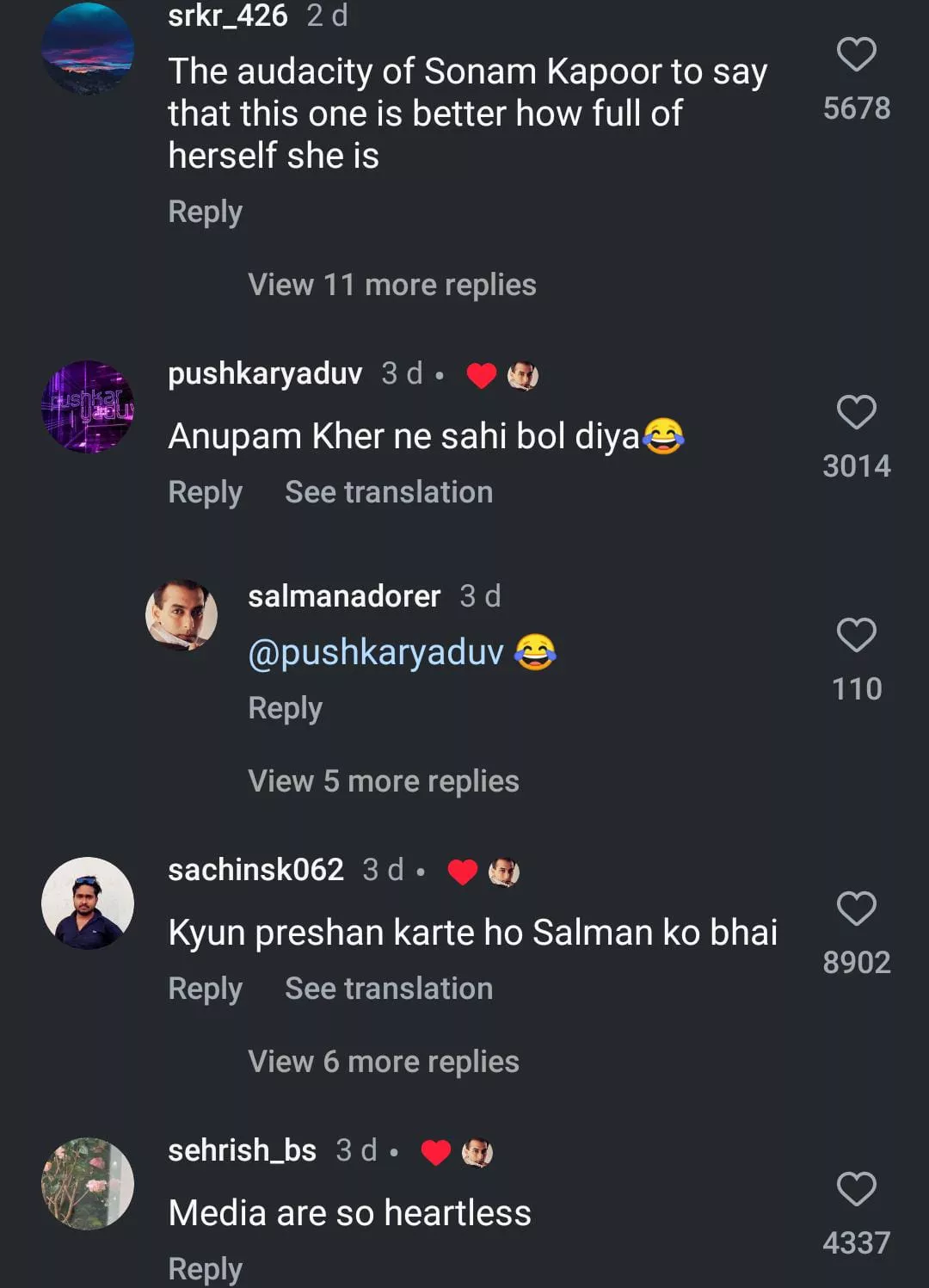The width and height of the screenshot is (929, 1288).
Task: See translation of pushkaryaduv's comment
Action: 389,492
